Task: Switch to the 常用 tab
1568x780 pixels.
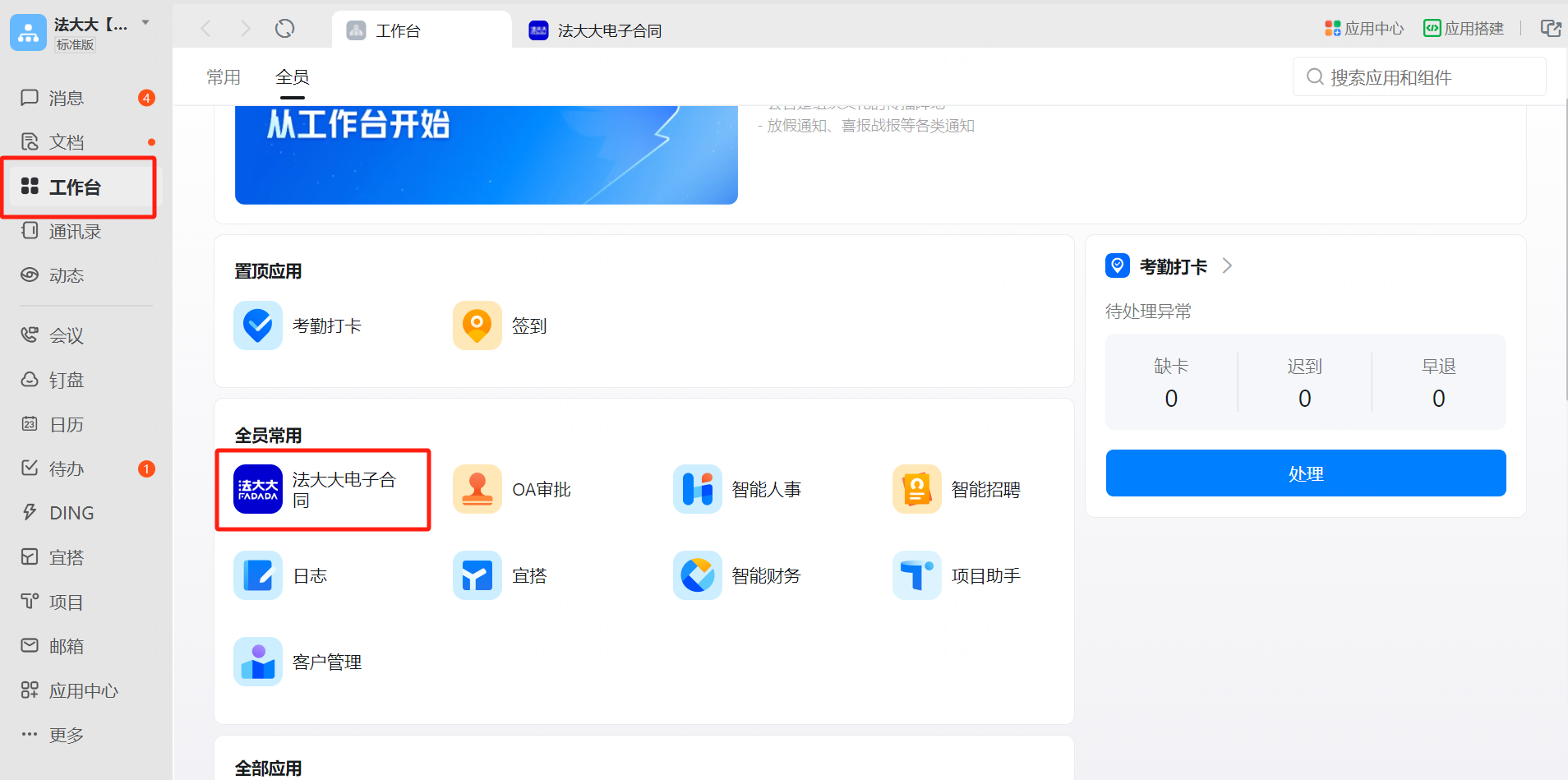Action: coord(224,77)
